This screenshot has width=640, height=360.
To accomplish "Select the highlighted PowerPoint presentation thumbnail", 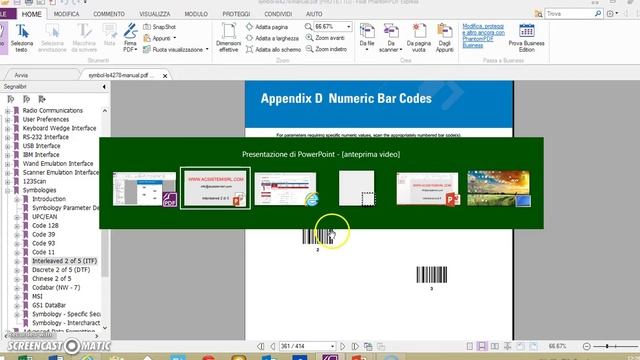I will 215,188.
